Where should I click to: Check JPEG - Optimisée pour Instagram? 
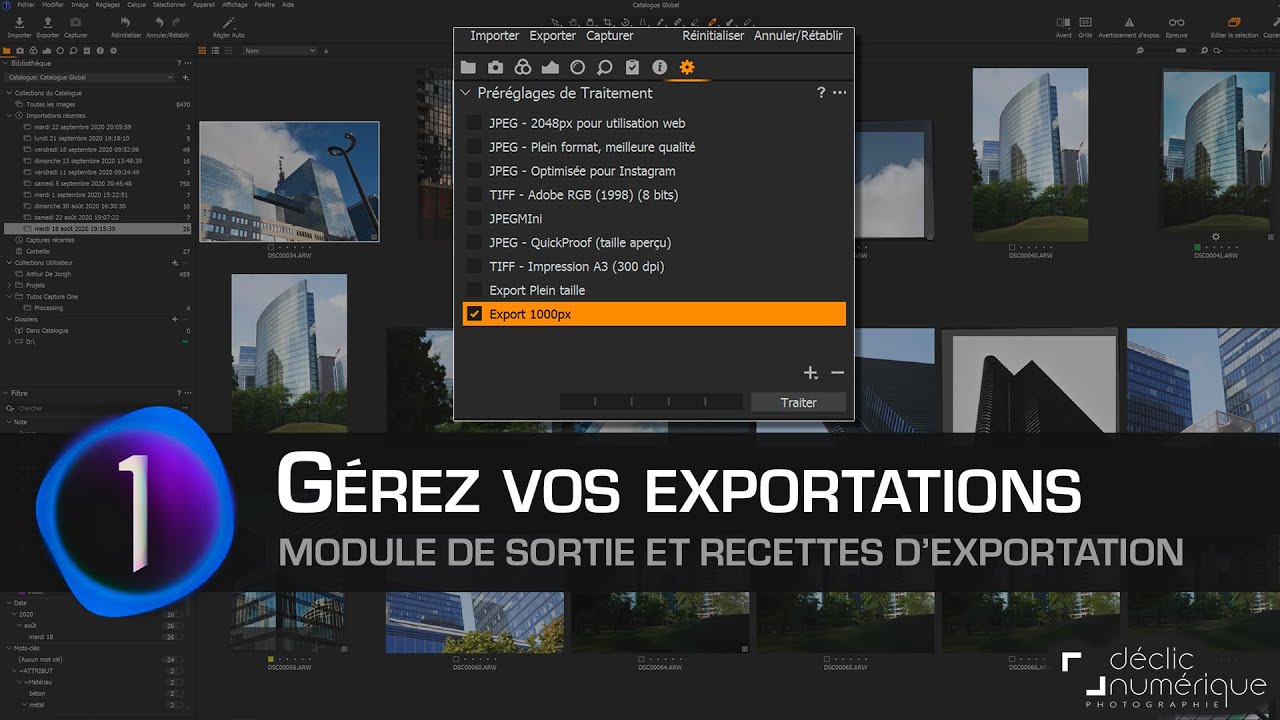coord(474,171)
